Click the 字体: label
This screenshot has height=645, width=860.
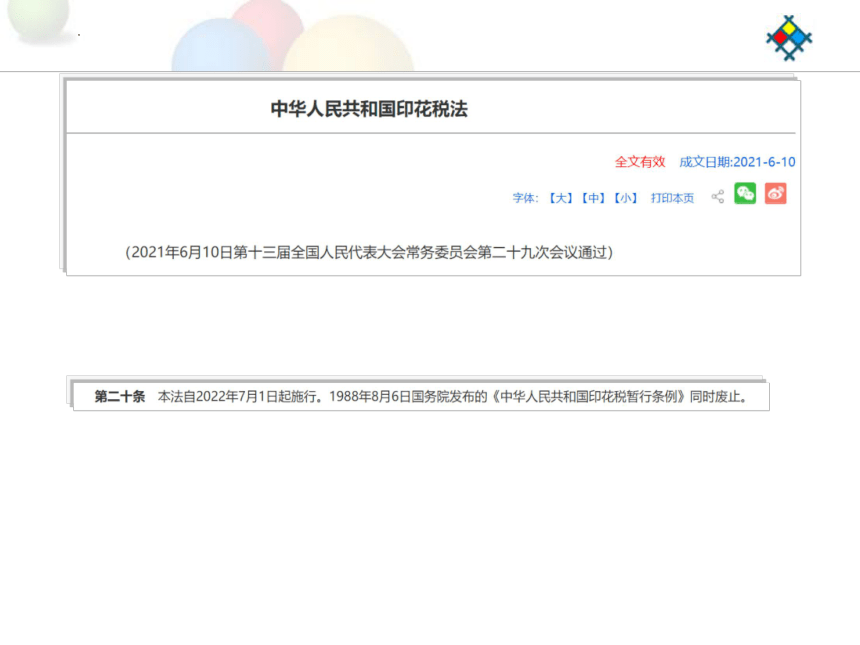(525, 198)
